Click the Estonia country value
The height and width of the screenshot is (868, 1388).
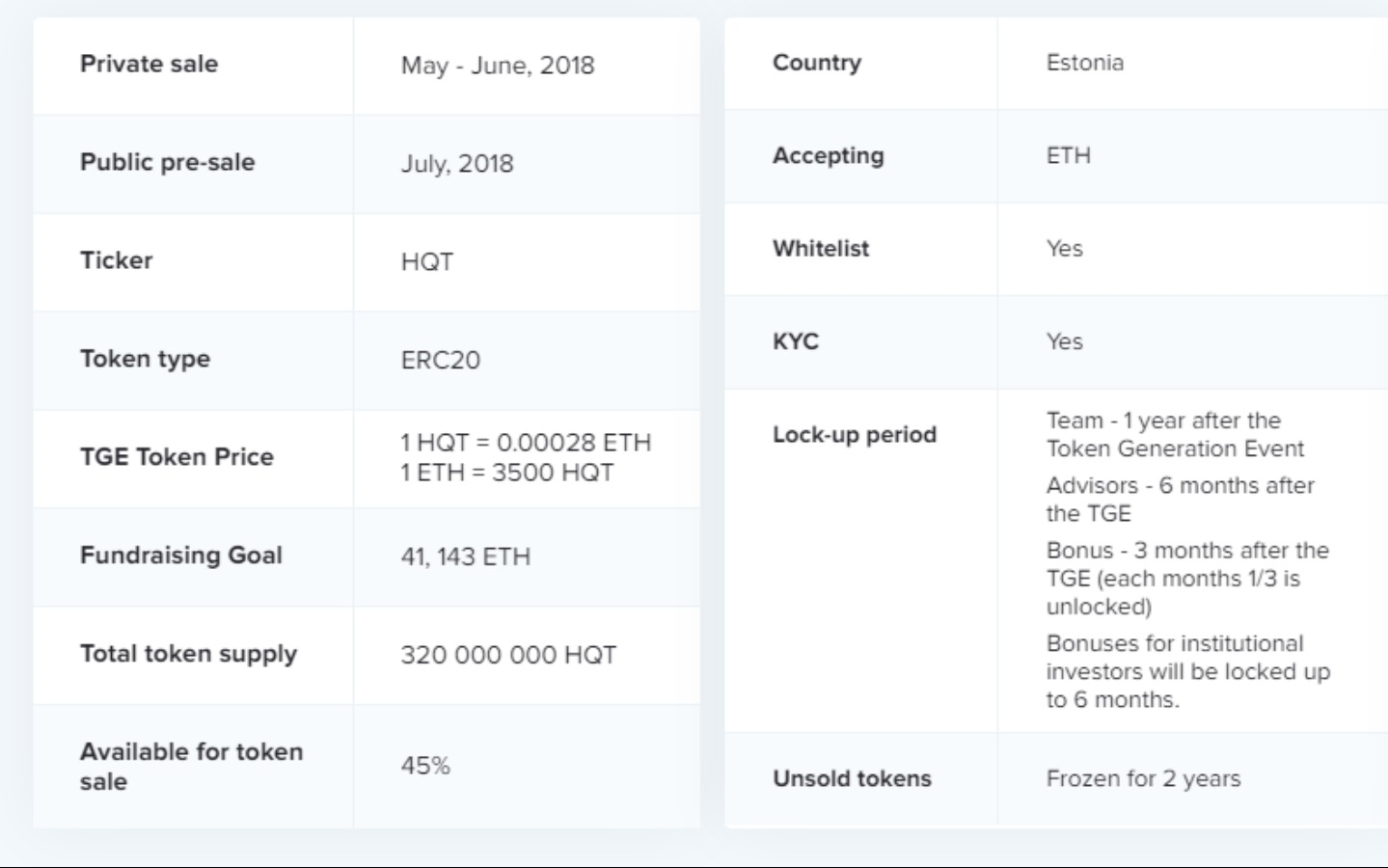pyautogui.click(x=1085, y=63)
